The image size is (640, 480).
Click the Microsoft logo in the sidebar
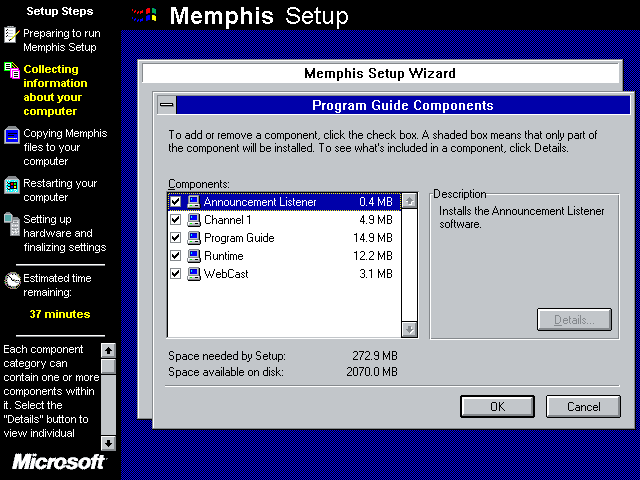click(59, 462)
